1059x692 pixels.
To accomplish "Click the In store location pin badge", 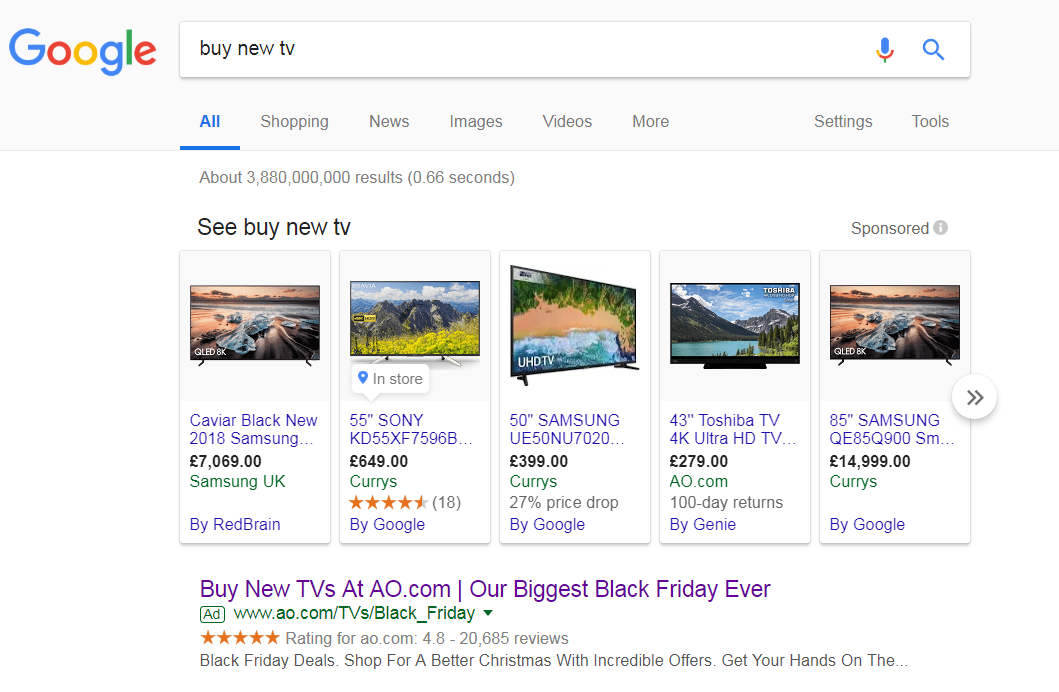I will [390, 379].
